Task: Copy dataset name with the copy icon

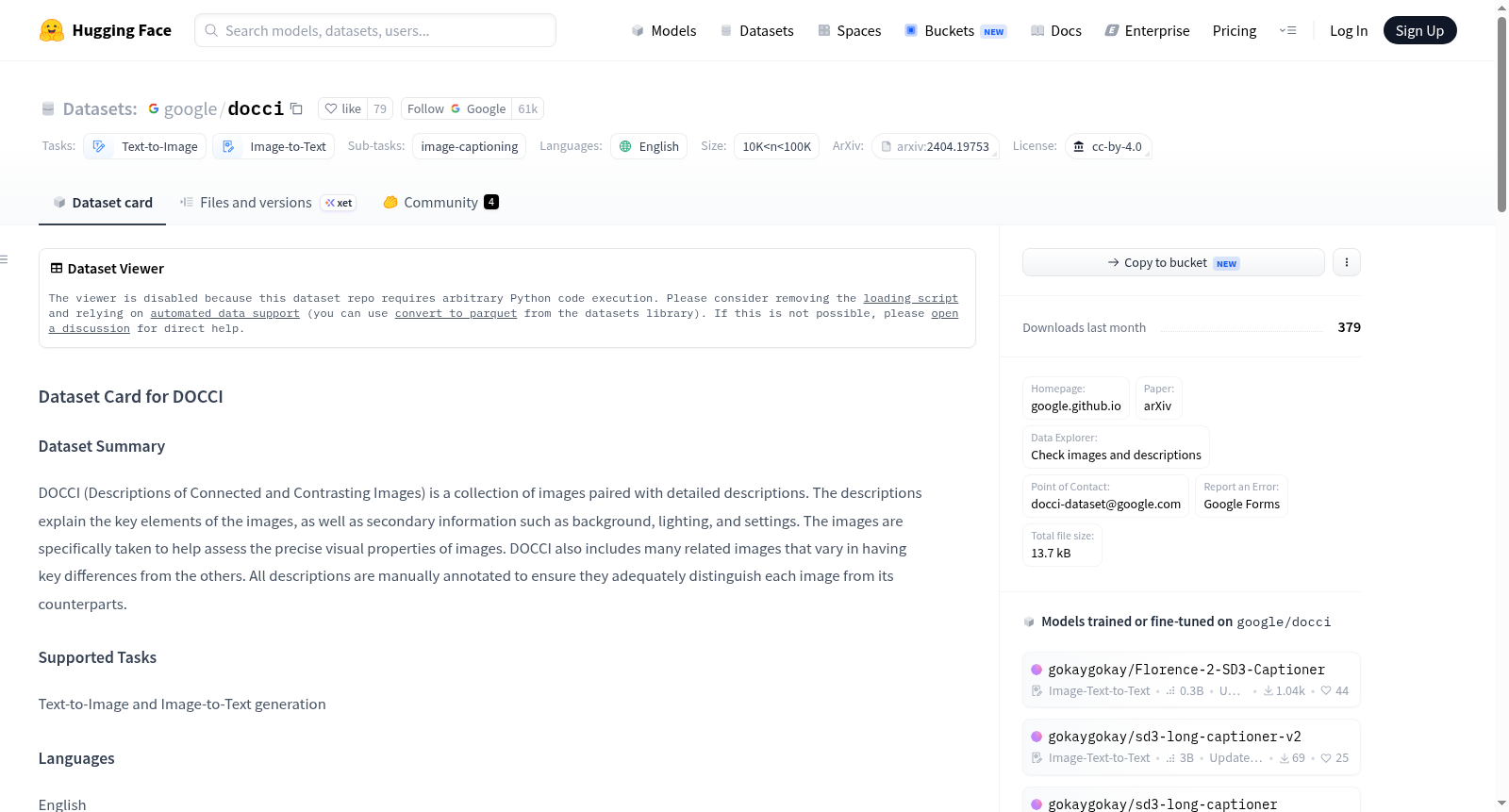Action: point(296,108)
